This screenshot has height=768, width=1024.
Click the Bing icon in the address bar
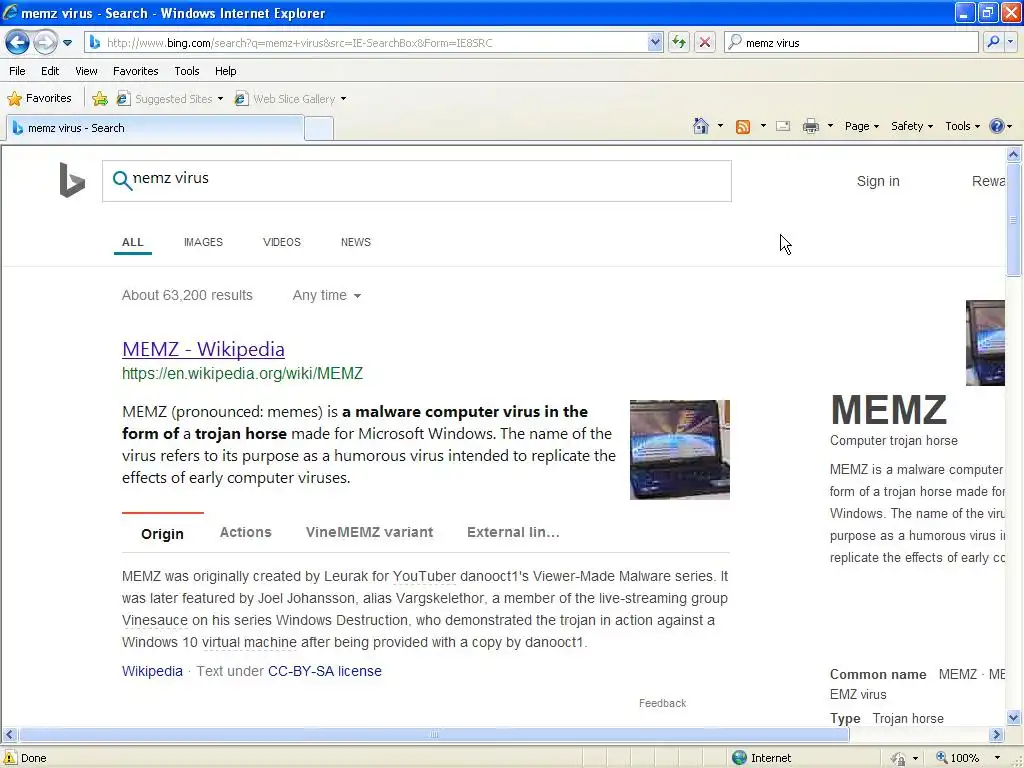tap(95, 43)
